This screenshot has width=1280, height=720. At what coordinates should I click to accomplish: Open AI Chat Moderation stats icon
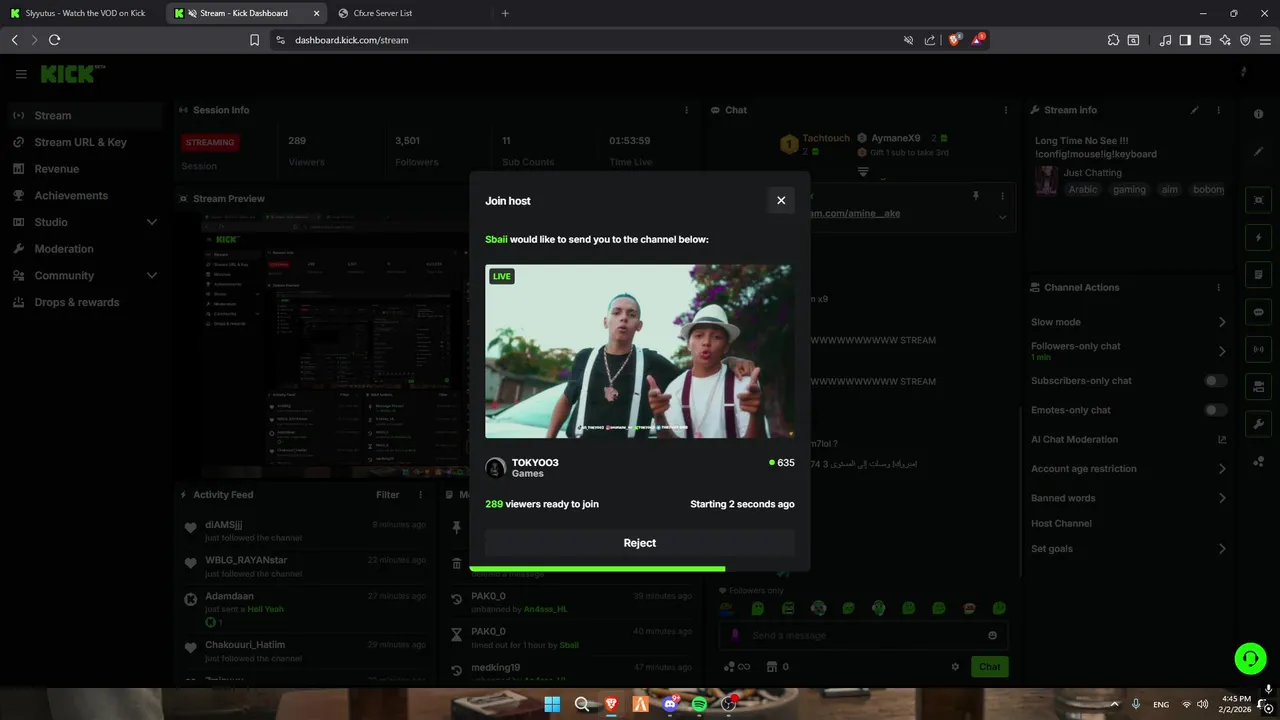click(x=1221, y=439)
